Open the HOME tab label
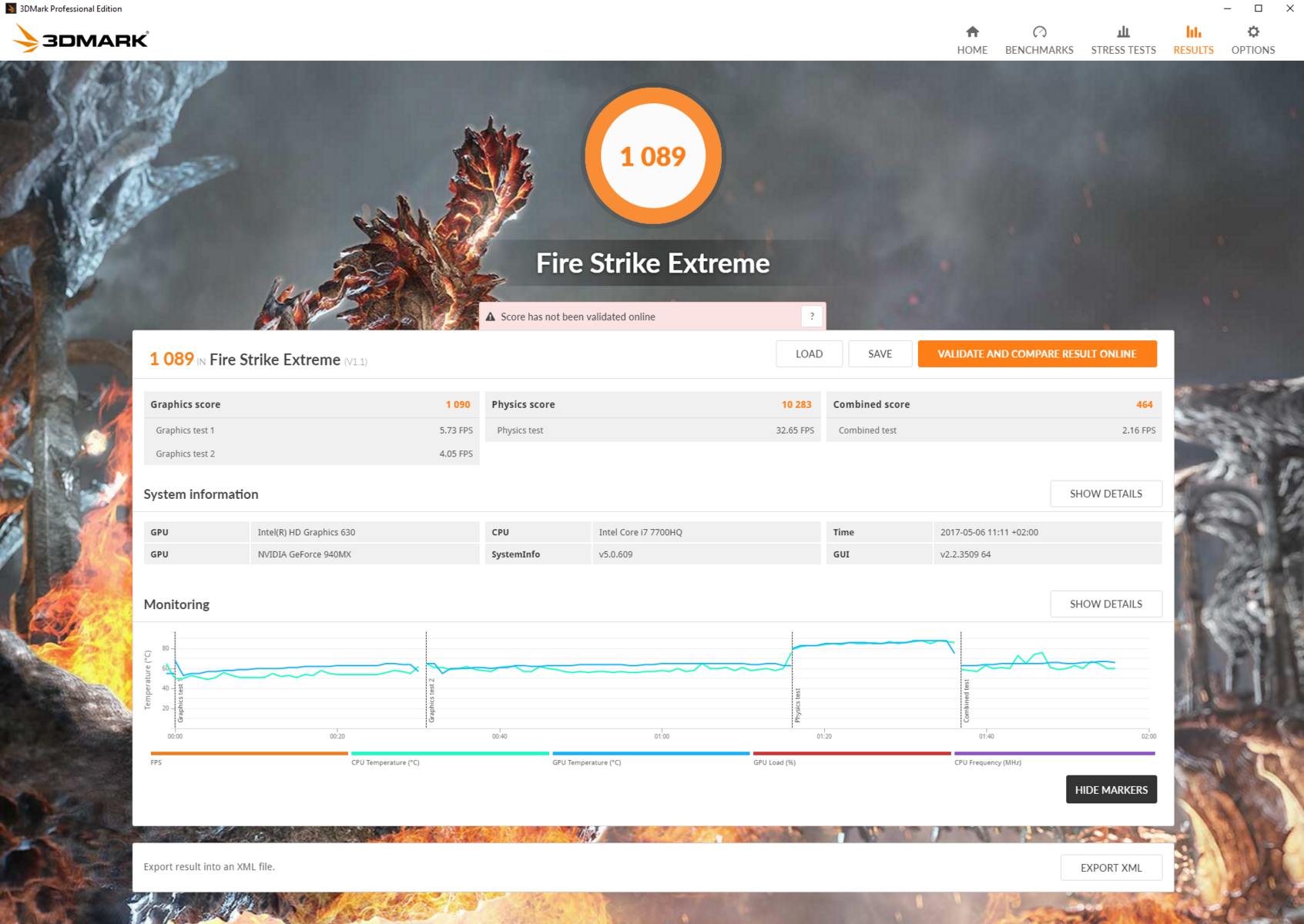Viewport: 1304px width, 924px height. click(972, 50)
